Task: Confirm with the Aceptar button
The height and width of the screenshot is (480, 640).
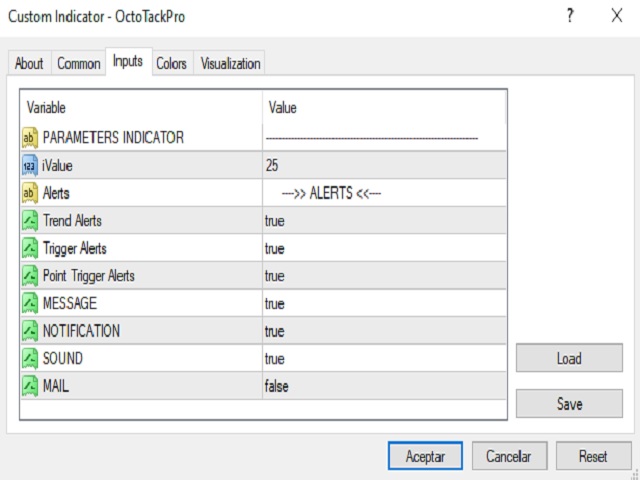Action: [x=425, y=456]
